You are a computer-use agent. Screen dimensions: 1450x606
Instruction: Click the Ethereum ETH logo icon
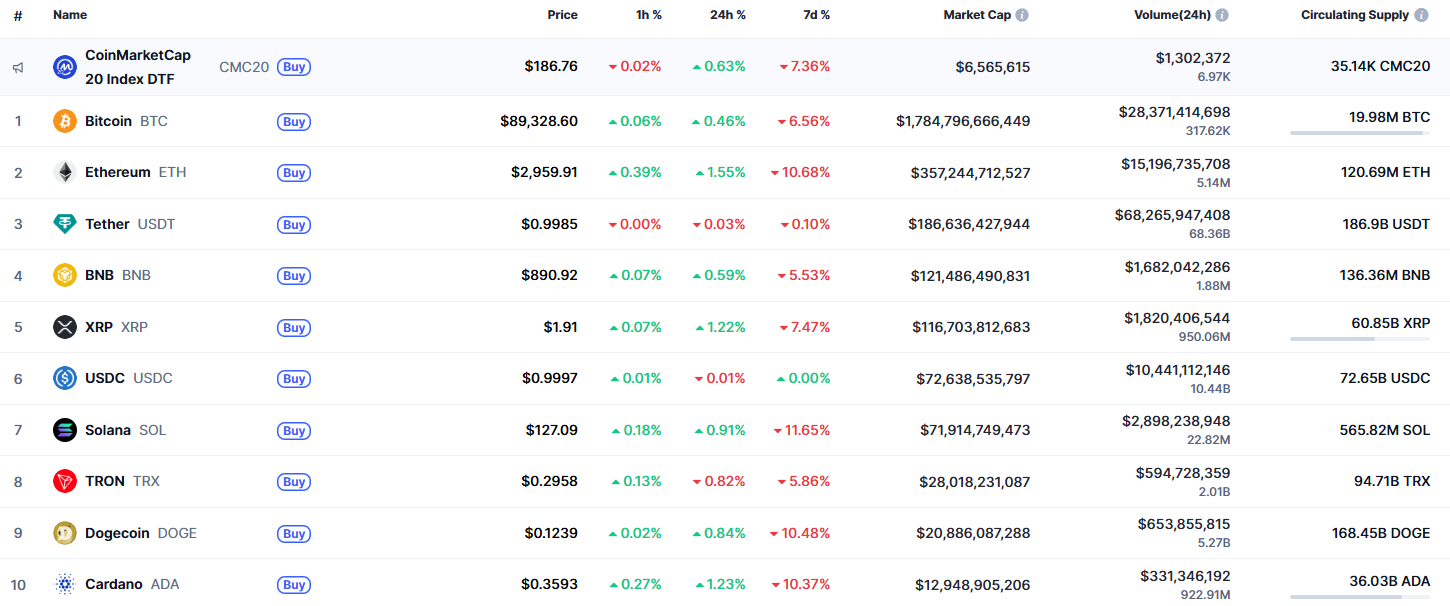coord(64,171)
